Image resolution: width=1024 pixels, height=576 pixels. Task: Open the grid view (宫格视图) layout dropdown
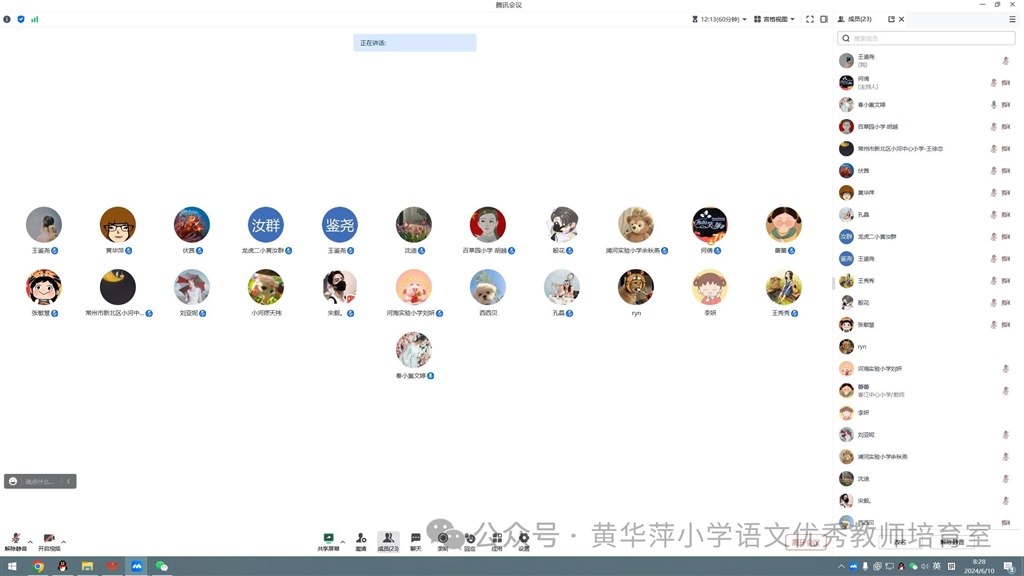(775, 20)
